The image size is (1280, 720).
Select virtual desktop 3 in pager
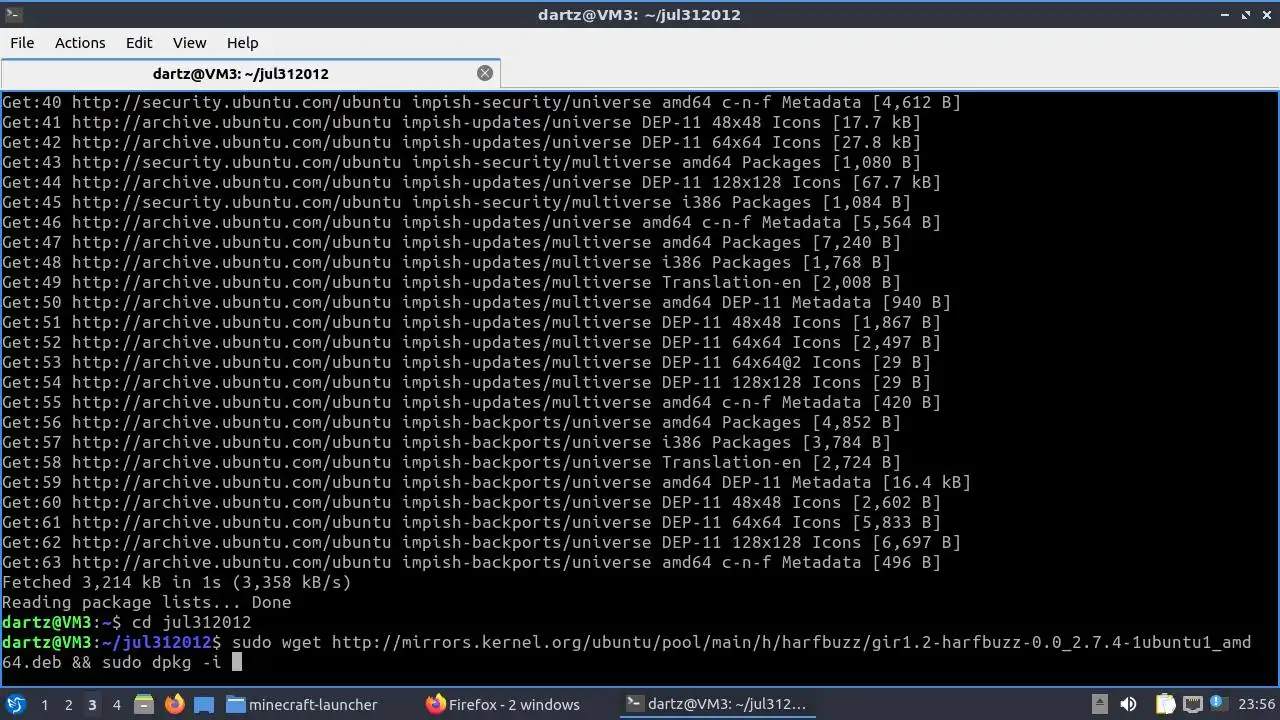click(x=92, y=704)
